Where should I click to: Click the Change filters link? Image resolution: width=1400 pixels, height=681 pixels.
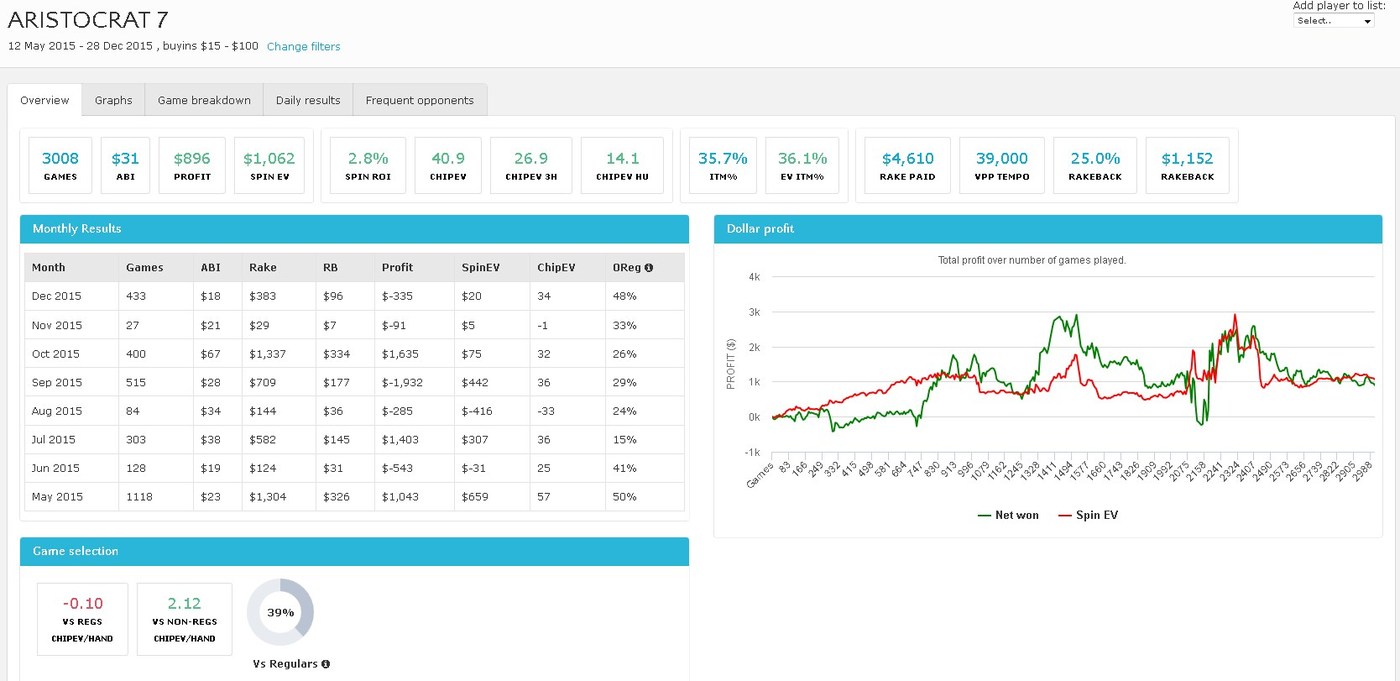pos(303,46)
